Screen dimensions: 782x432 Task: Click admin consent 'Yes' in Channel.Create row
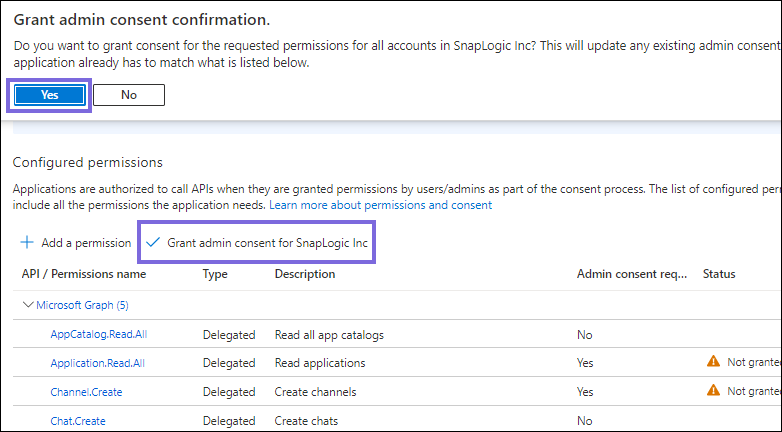click(585, 392)
